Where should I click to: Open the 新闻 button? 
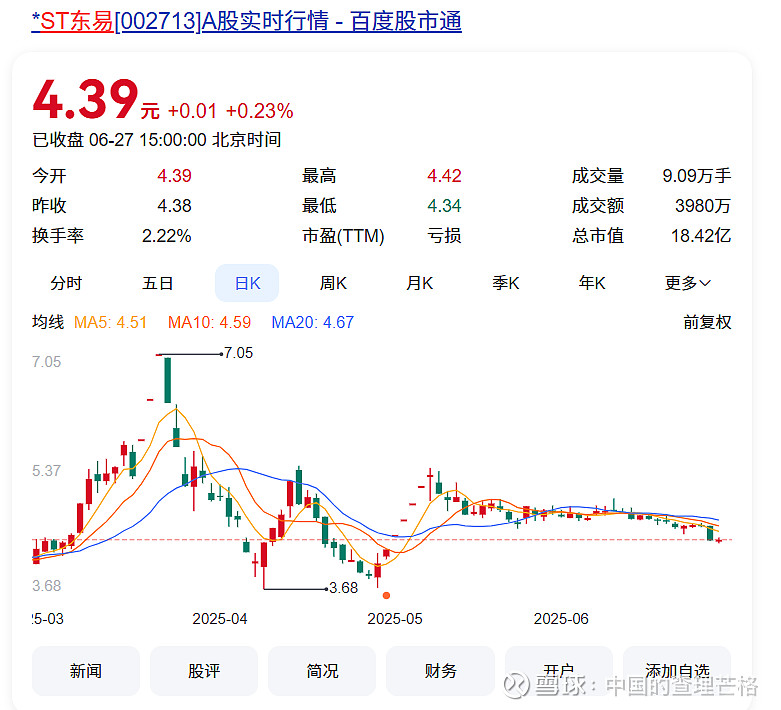(86, 671)
